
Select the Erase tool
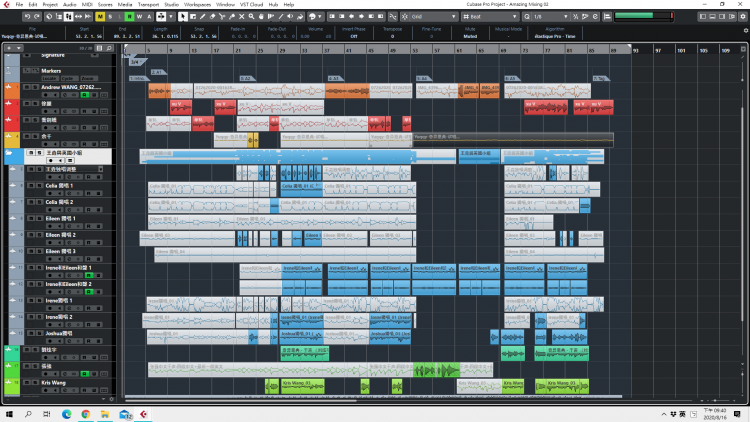pyautogui.click(x=212, y=17)
